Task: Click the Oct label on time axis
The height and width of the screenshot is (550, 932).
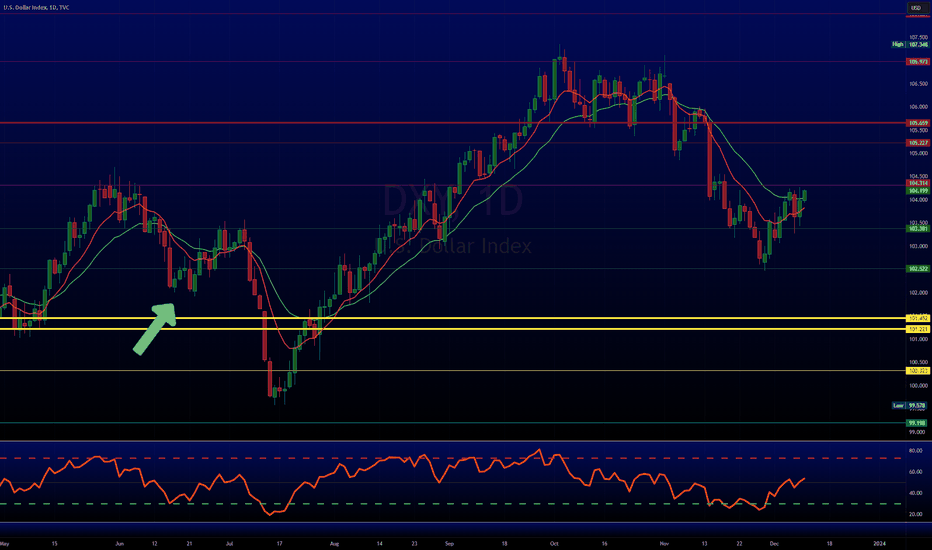Action: 554,543
